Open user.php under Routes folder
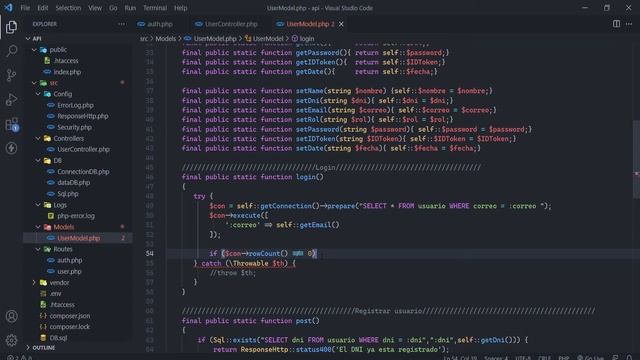Viewport: 640px width, 360px height. point(69,271)
